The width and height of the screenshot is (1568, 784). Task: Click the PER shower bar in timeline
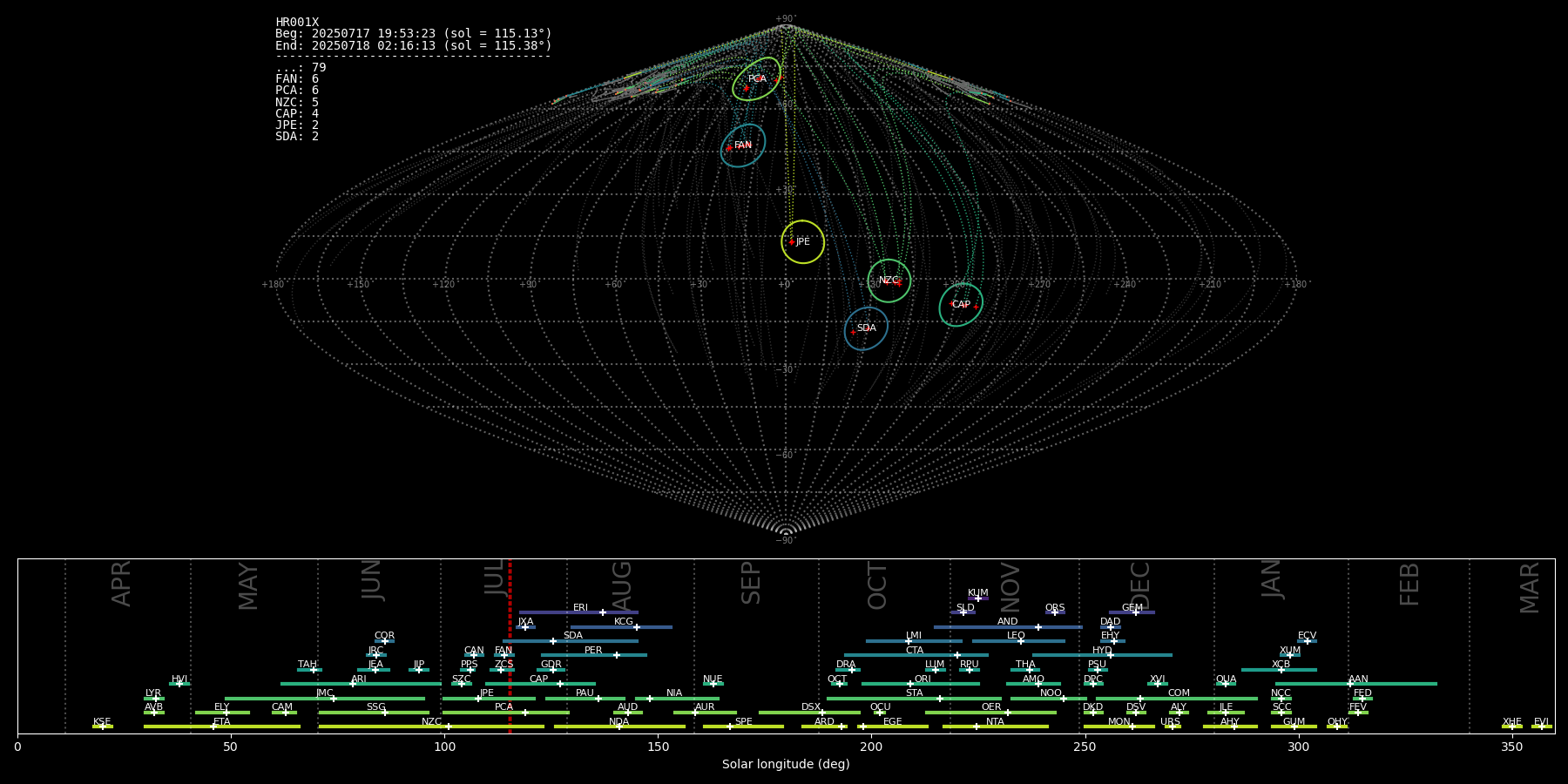593,655
